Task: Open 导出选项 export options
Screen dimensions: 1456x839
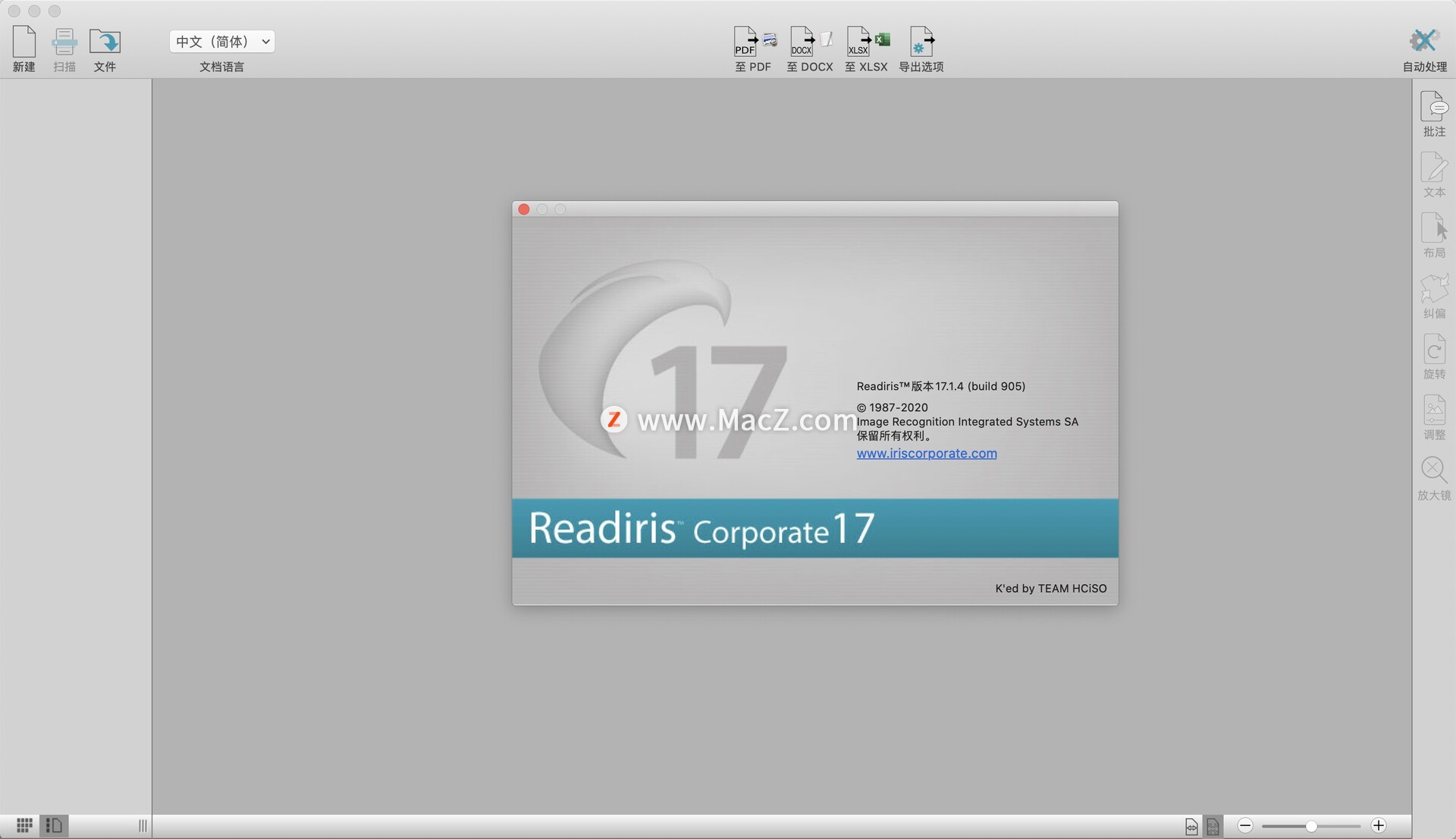Action: [x=921, y=49]
